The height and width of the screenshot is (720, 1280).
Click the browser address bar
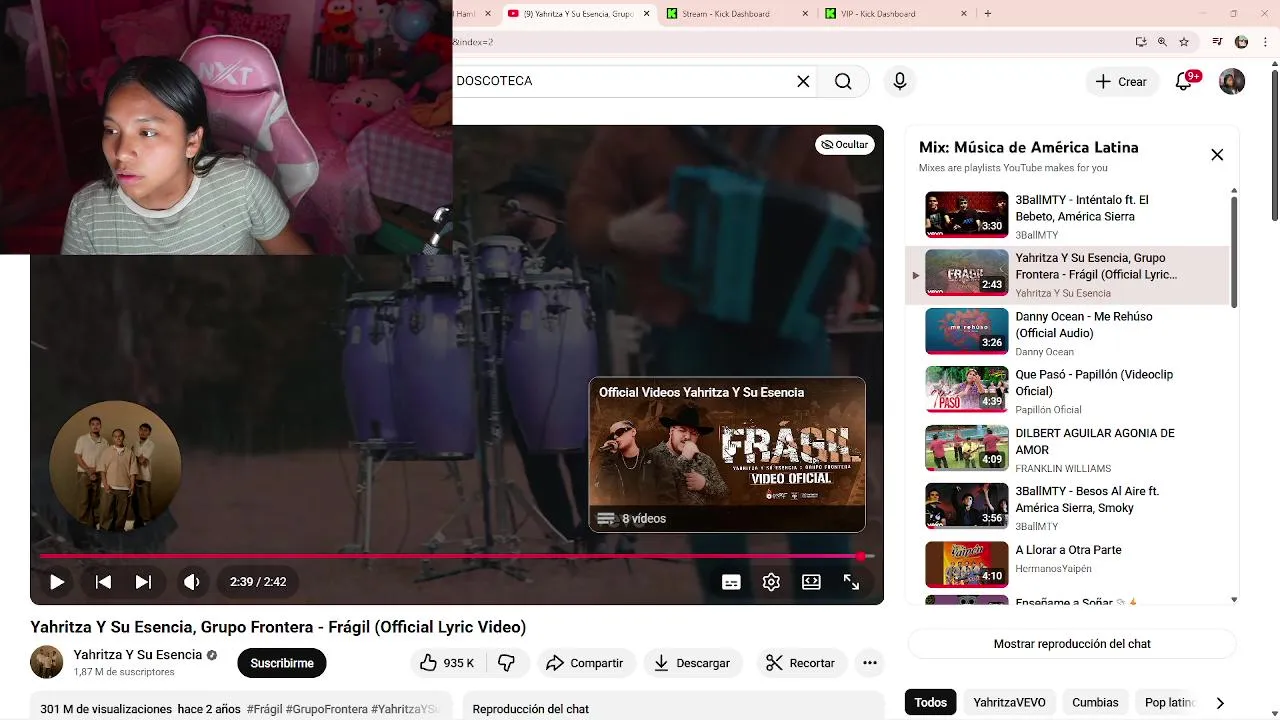pos(790,42)
